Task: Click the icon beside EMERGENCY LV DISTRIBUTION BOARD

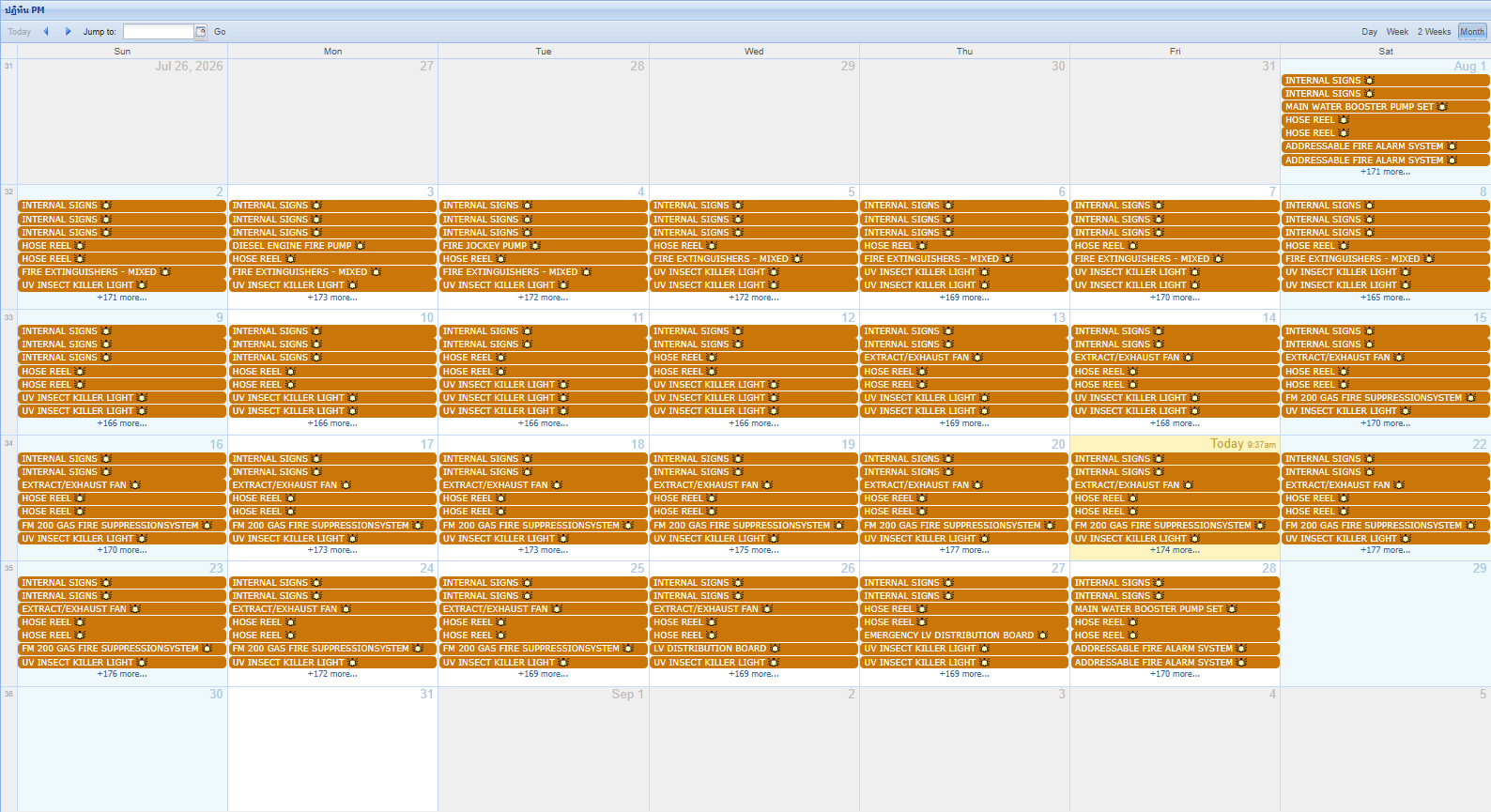Action: point(1042,636)
